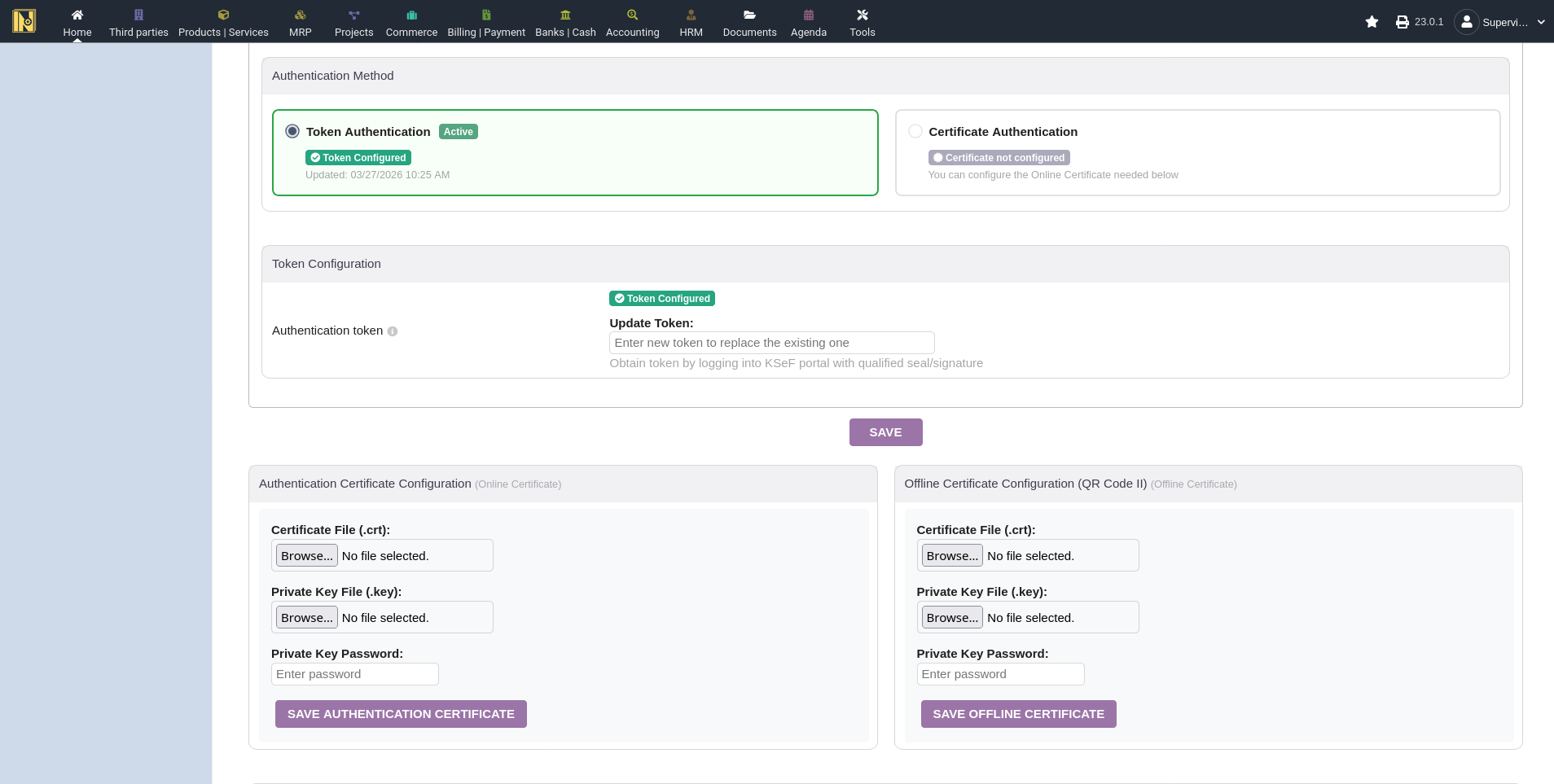The image size is (1554, 784).
Task: Click Save Authentication Certificate button
Action: 401,714
